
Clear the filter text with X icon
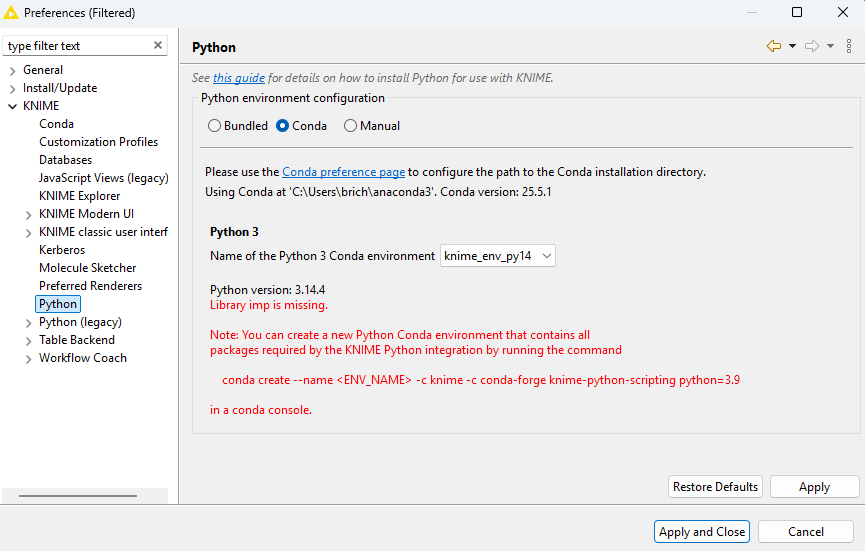[x=158, y=46]
